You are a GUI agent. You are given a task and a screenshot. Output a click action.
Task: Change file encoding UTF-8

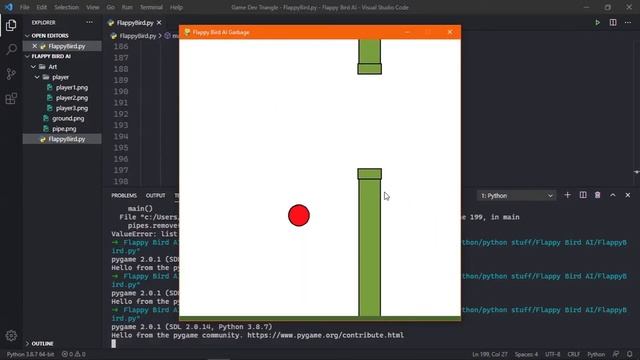tap(553, 354)
